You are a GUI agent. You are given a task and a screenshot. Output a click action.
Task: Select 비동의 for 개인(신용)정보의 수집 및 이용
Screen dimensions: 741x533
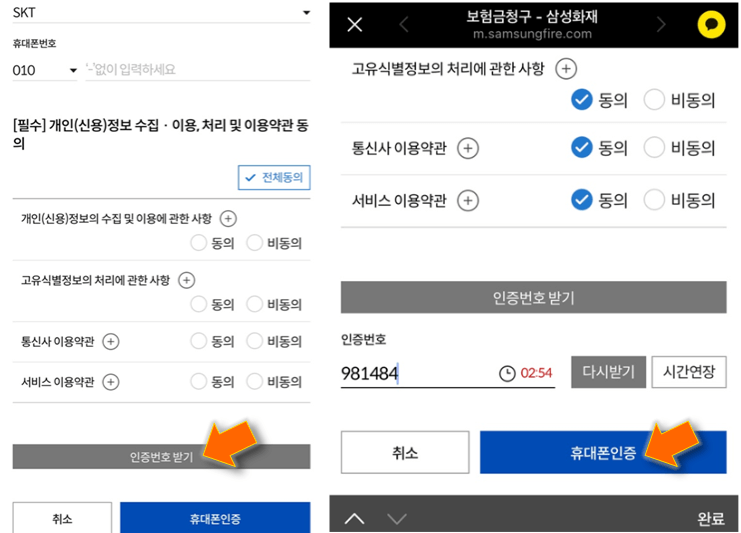(254, 243)
